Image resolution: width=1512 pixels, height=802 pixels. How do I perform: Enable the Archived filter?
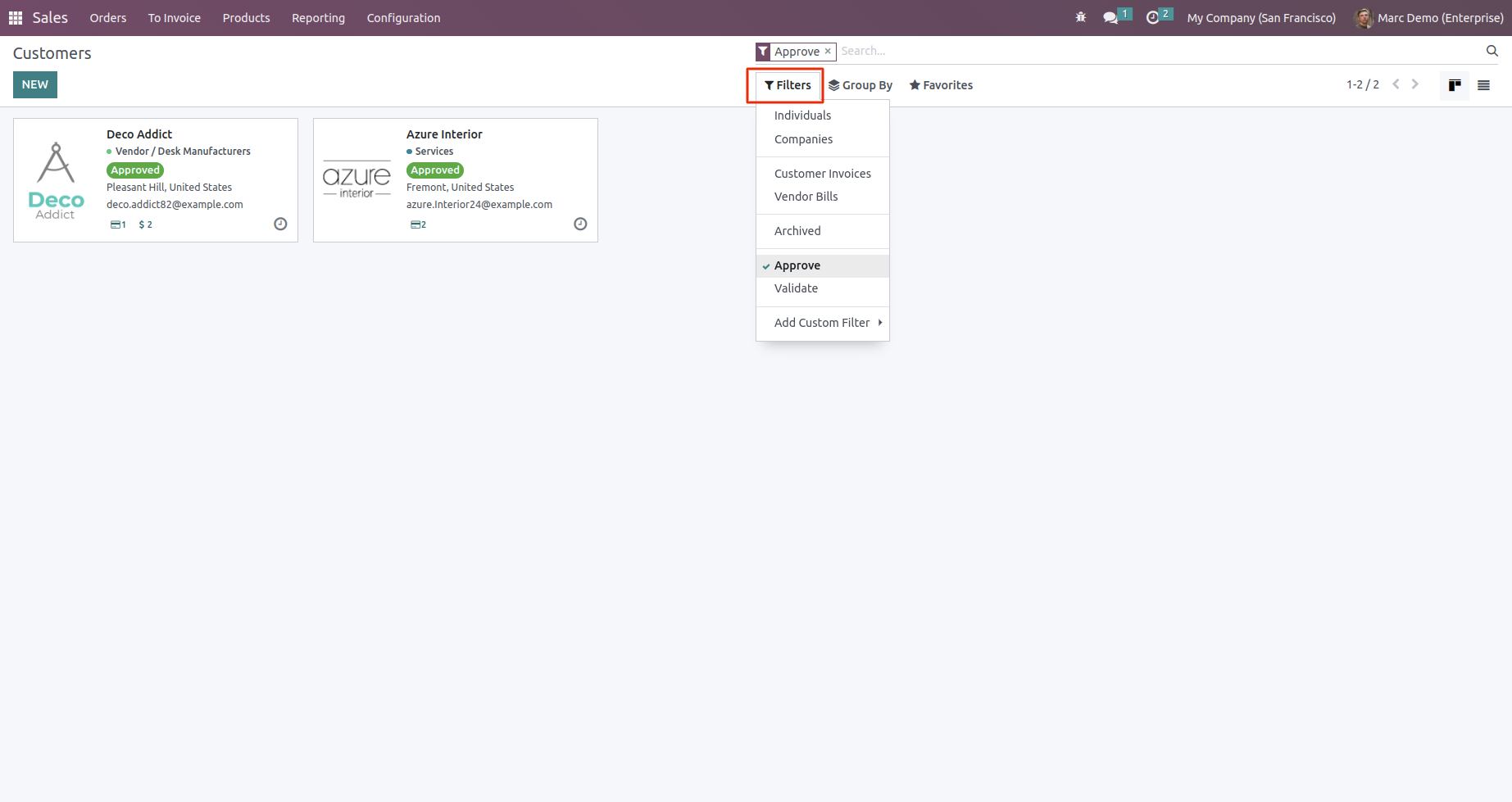point(823,231)
